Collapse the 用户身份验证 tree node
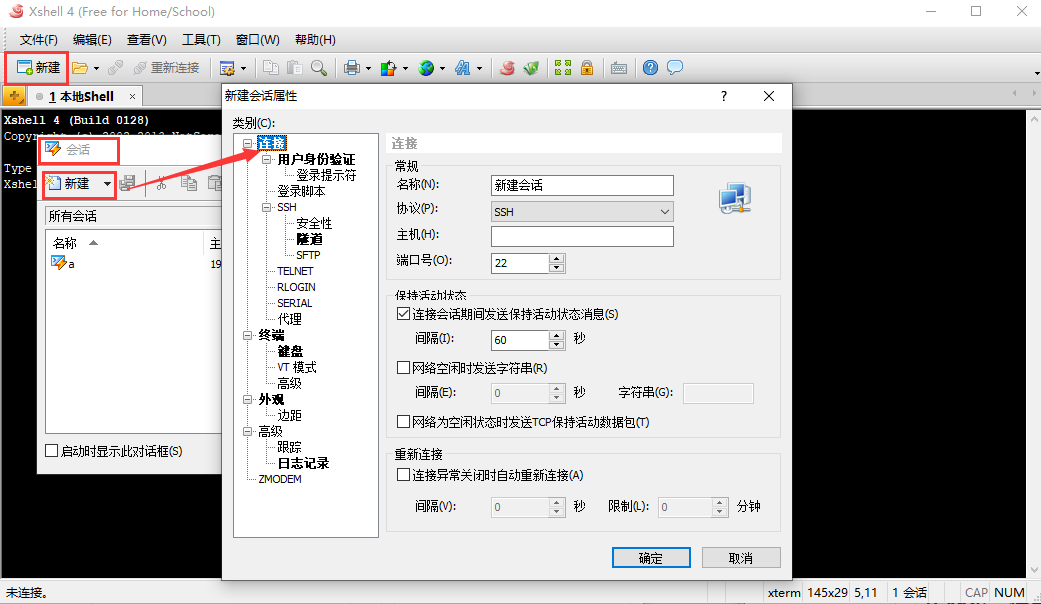This screenshot has width=1041, height=604. [x=266, y=159]
